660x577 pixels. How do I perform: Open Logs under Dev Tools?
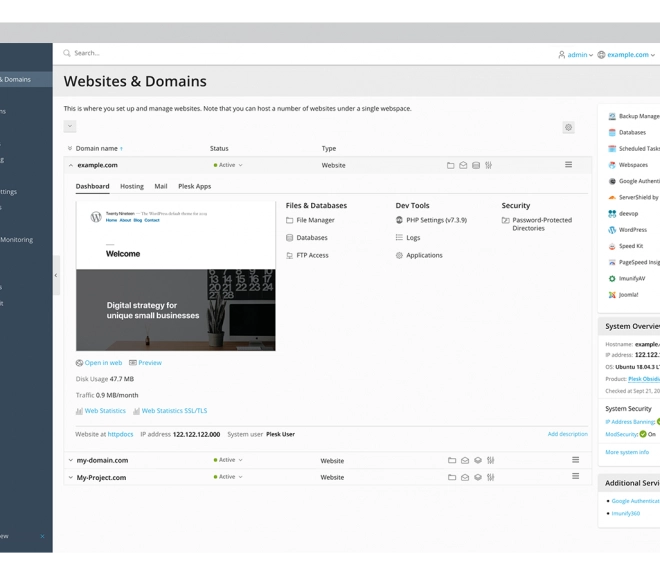coord(408,238)
